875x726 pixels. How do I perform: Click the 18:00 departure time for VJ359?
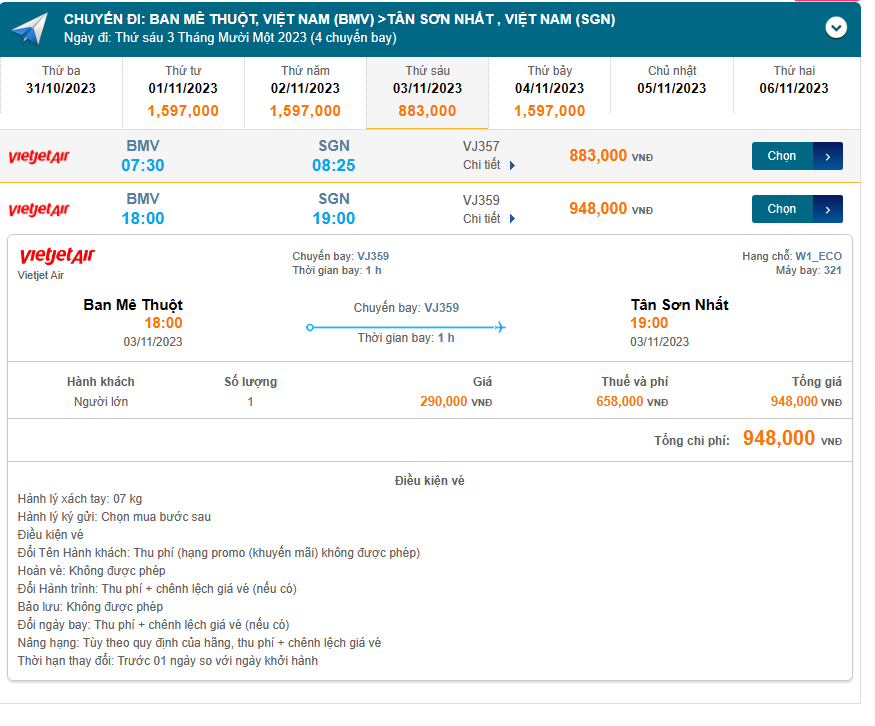coord(141,218)
